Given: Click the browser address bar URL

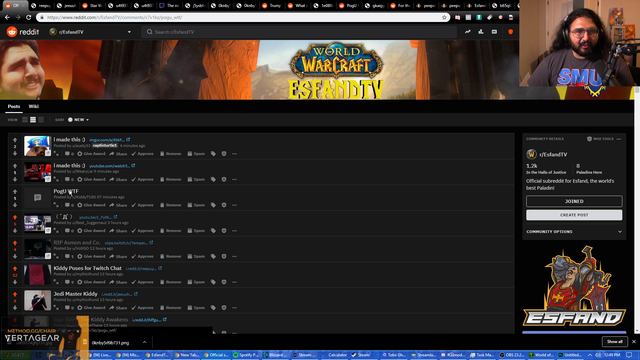Looking at the screenshot, I should pos(243,18).
